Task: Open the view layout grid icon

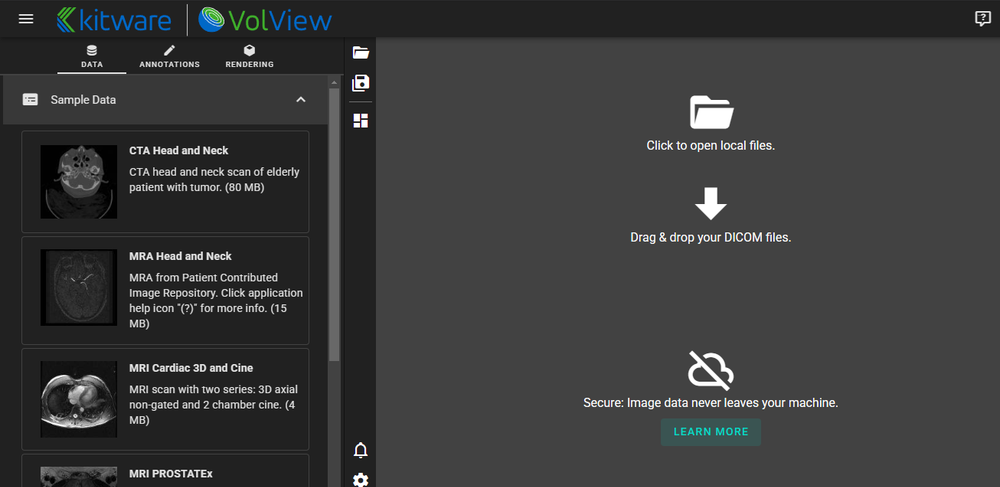Action: click(x=361, y=120)
